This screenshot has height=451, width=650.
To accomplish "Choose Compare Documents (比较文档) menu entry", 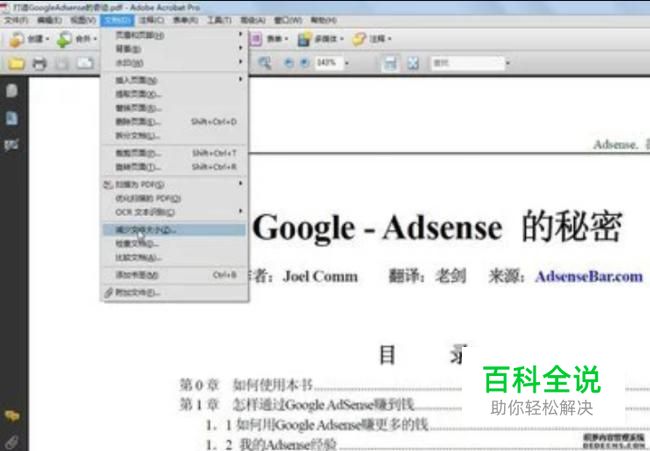I will pos(175,257).
